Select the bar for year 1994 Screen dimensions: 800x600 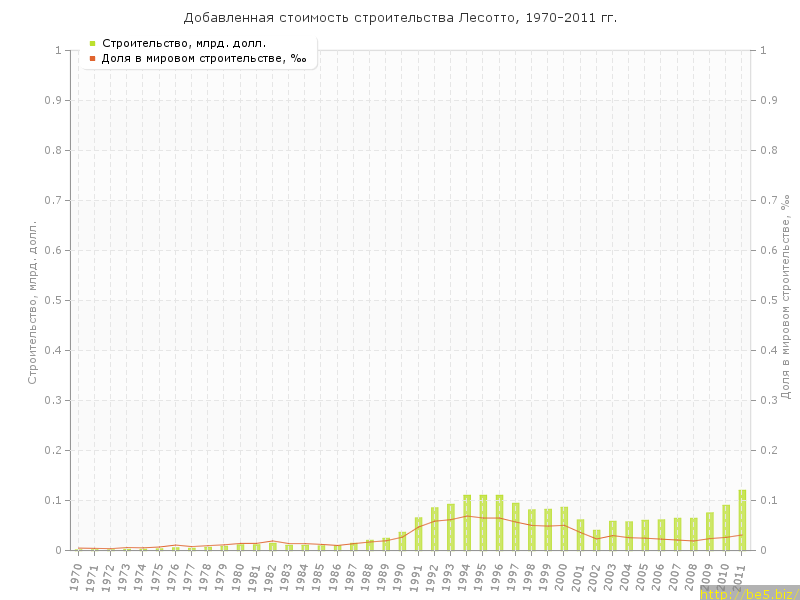pyautogui.click(x=467, y=523)
